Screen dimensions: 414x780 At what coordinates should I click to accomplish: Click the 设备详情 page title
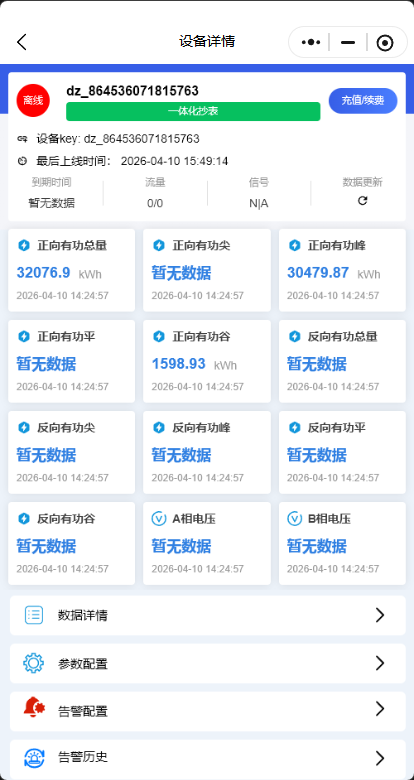(207, 41)
